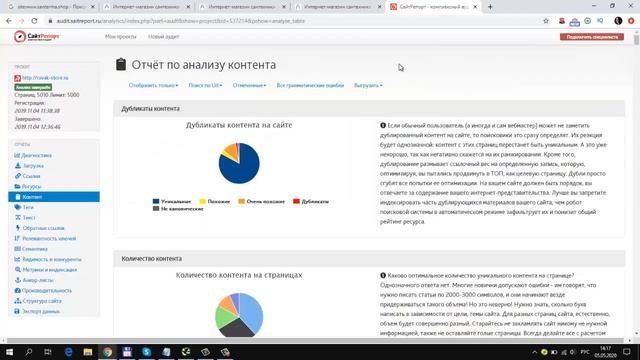Click info icon beside content amount description

click(x=383, y=276)
